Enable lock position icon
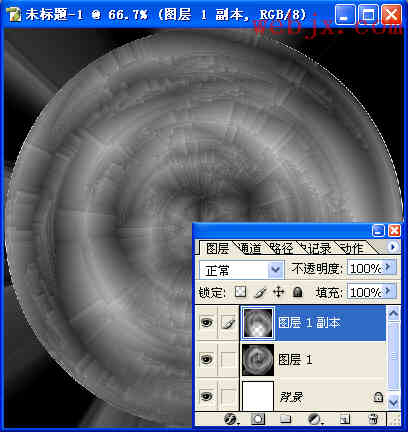Screen dimensions: 408x432 [x=279, y=292]
